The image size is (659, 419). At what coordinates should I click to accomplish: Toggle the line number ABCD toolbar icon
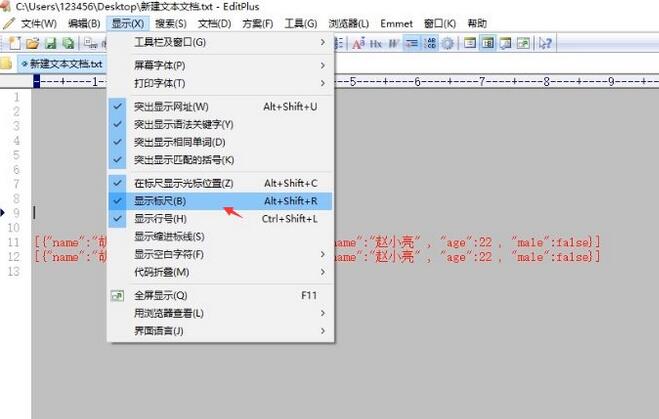[430, 43]
